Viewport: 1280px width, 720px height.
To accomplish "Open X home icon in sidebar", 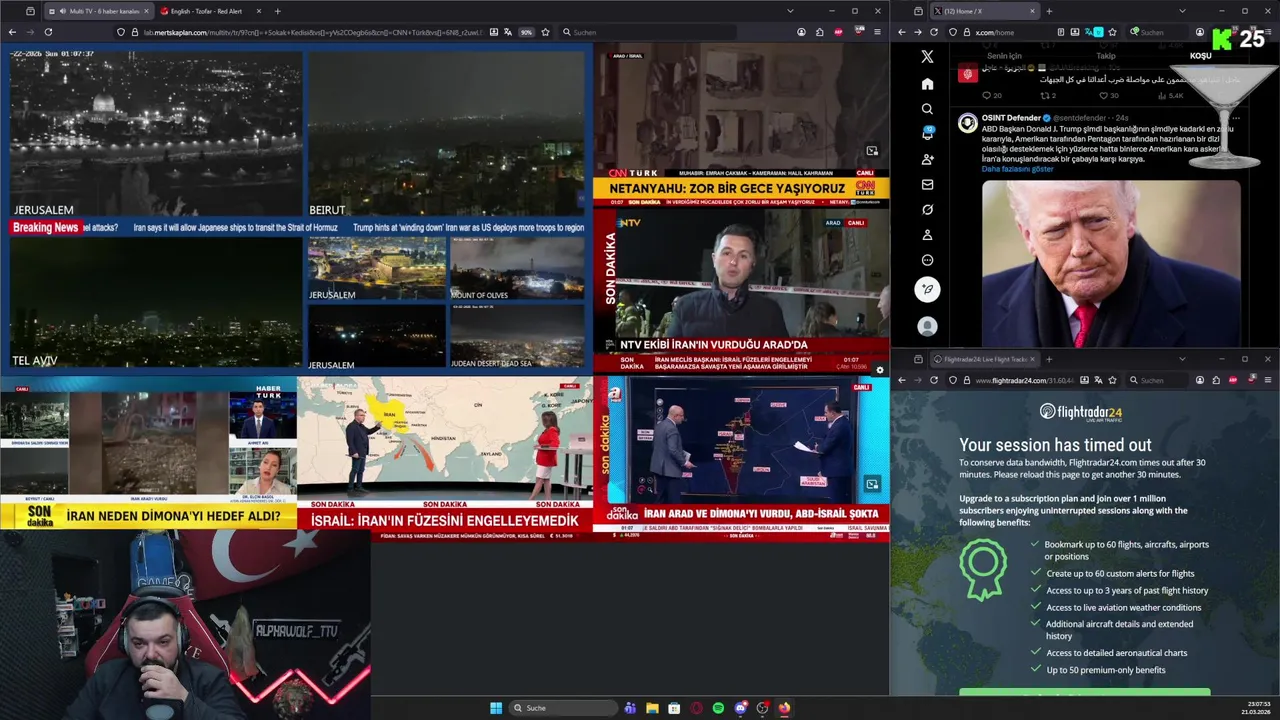I will click(927, 84).
